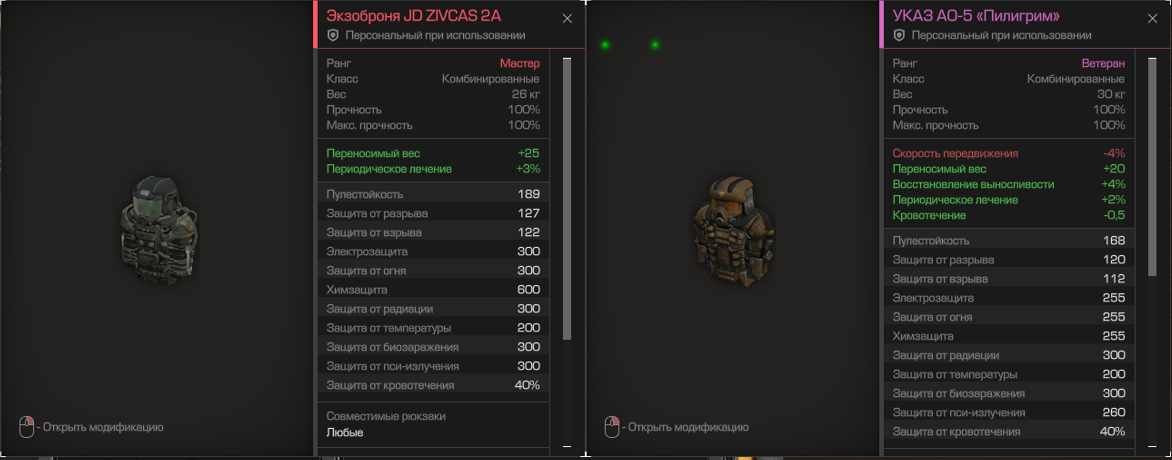Image resolution: width=1172 pixels, height=460 pixels.
Task: Click the Пилигрим armor model image
Action: 732,230
